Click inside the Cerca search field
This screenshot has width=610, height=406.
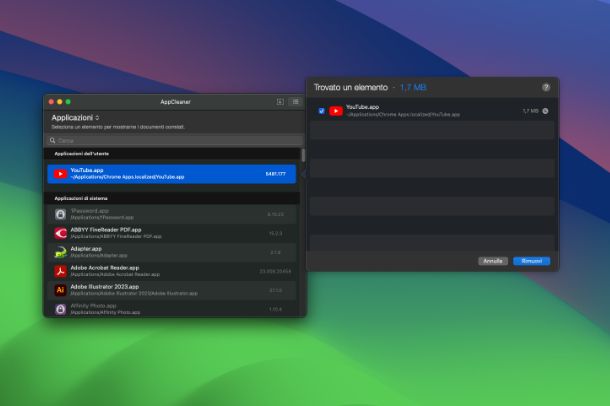pos(174,140)
